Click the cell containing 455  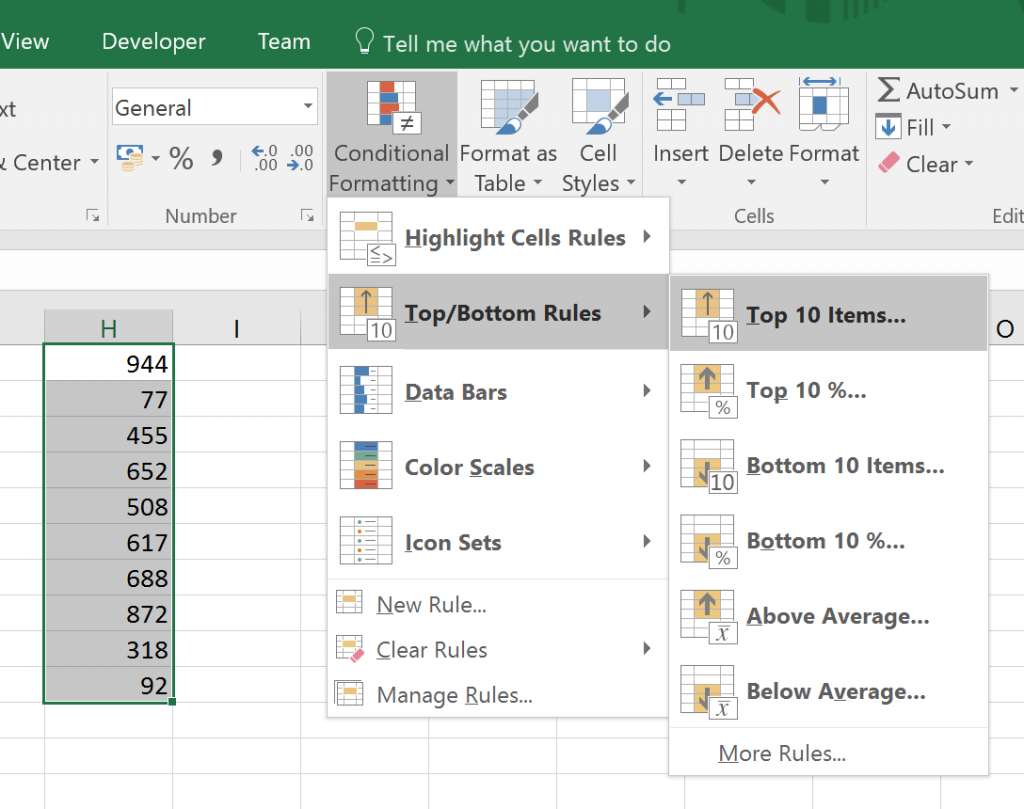[108, 435]
